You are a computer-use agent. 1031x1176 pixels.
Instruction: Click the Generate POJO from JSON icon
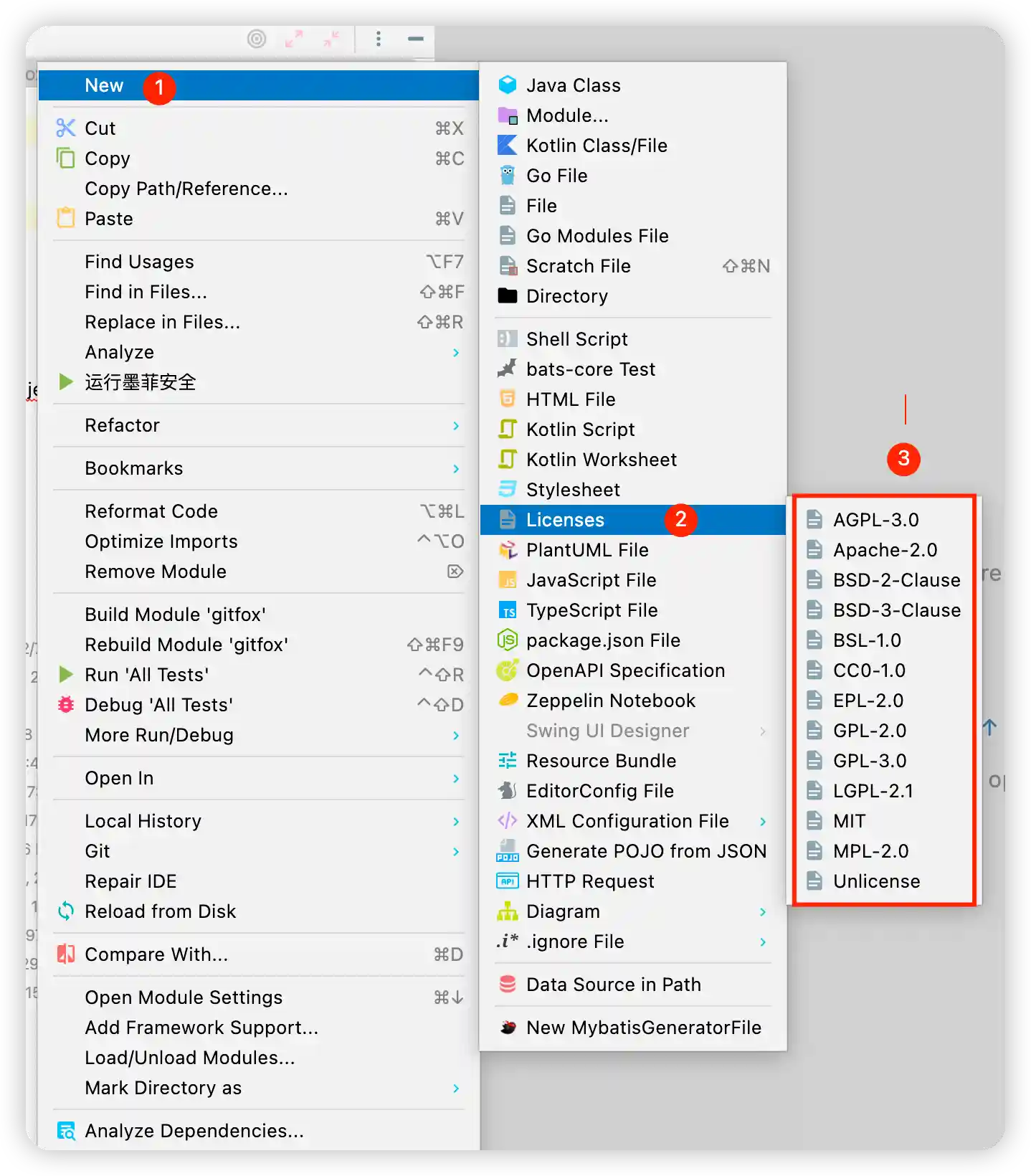click(508, 851)
